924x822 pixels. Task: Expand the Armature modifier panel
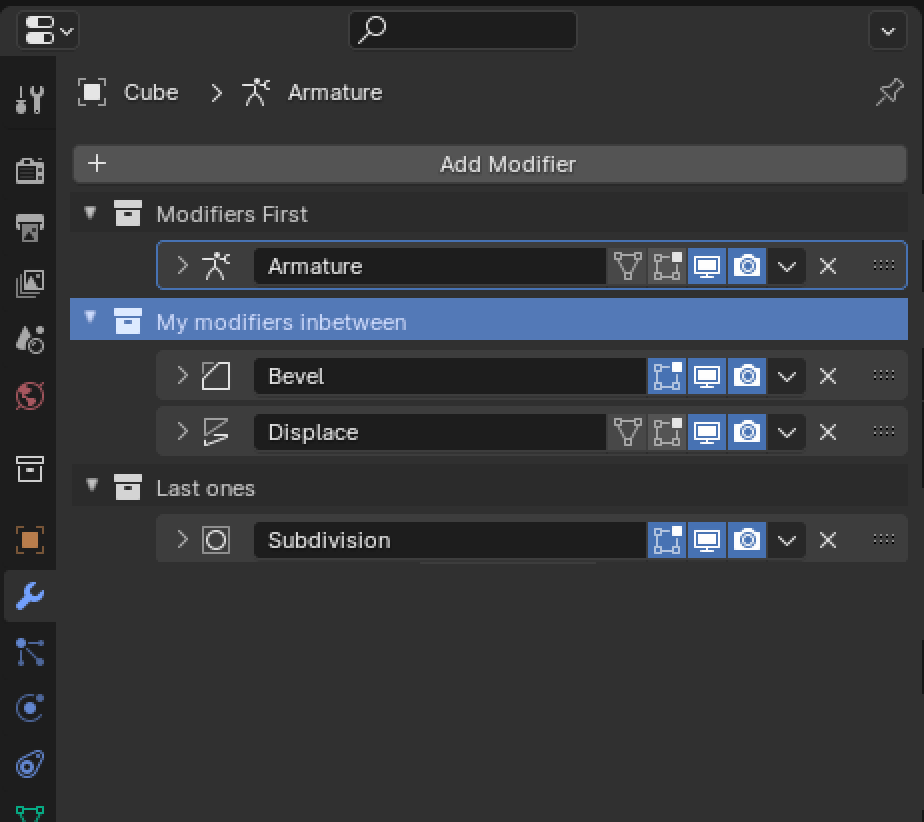point(183,266)
